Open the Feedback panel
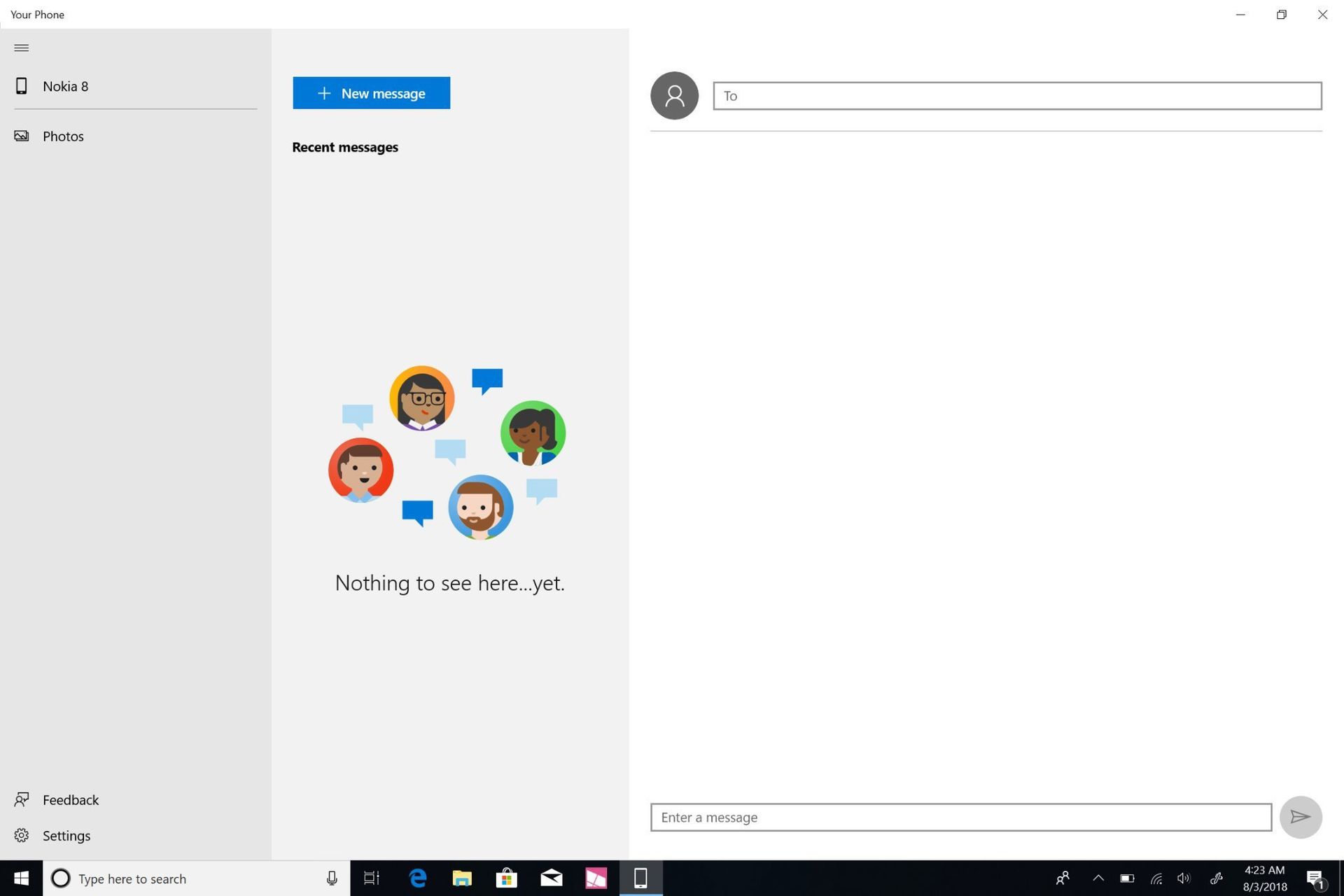The width and height of the screenshot is (1344, 896). [x=70, y=799]
